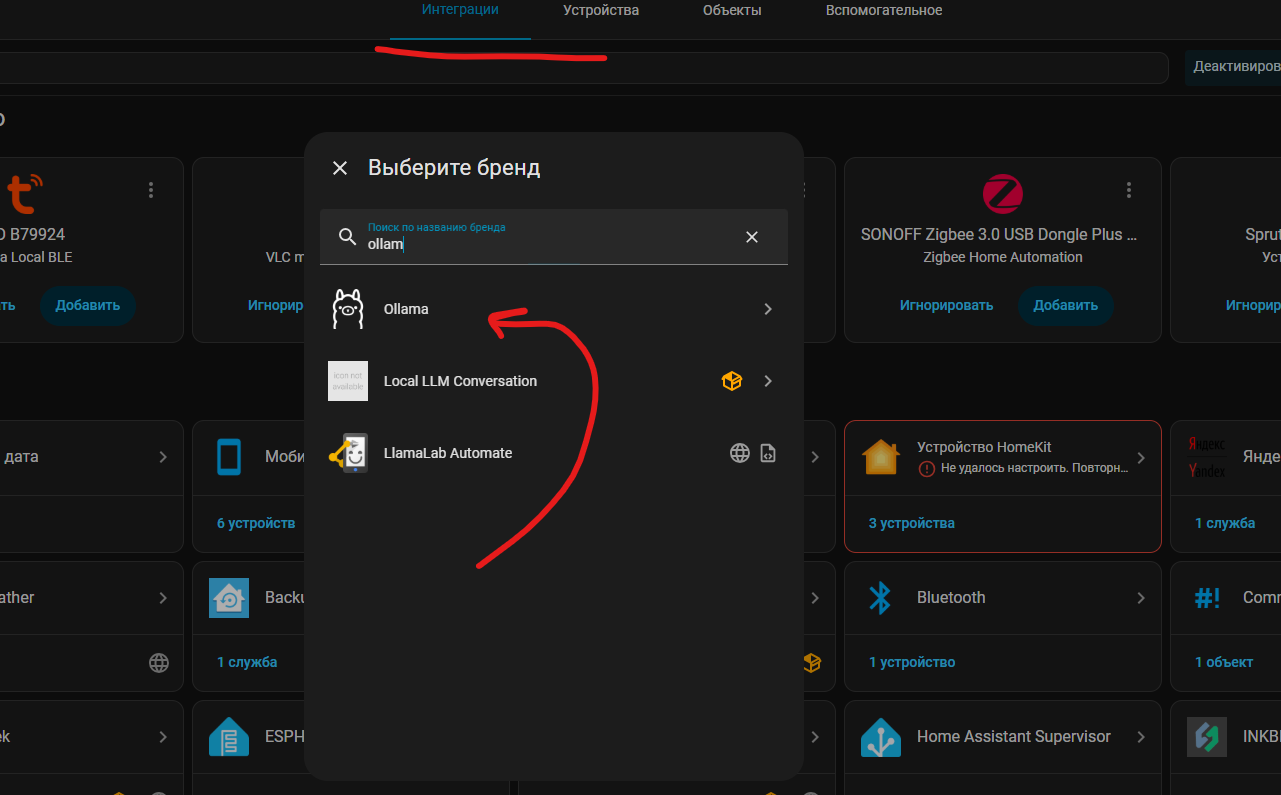Expand the Local LLM Conversation chevron
Viewport: 1281px width, 795px height.
[x=768, y=381]
